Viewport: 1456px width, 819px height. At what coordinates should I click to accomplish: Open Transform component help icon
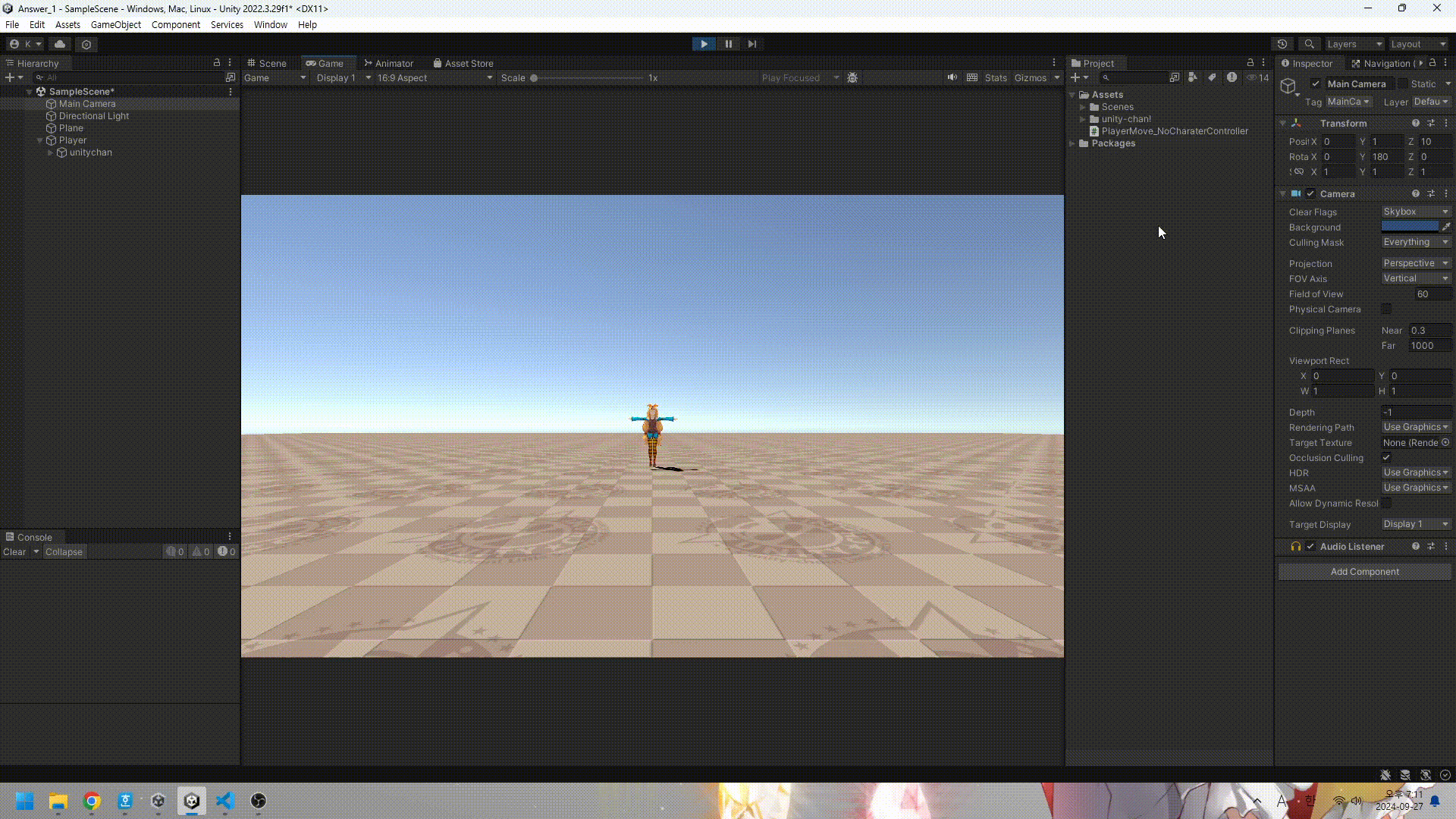pos(1415,124)
